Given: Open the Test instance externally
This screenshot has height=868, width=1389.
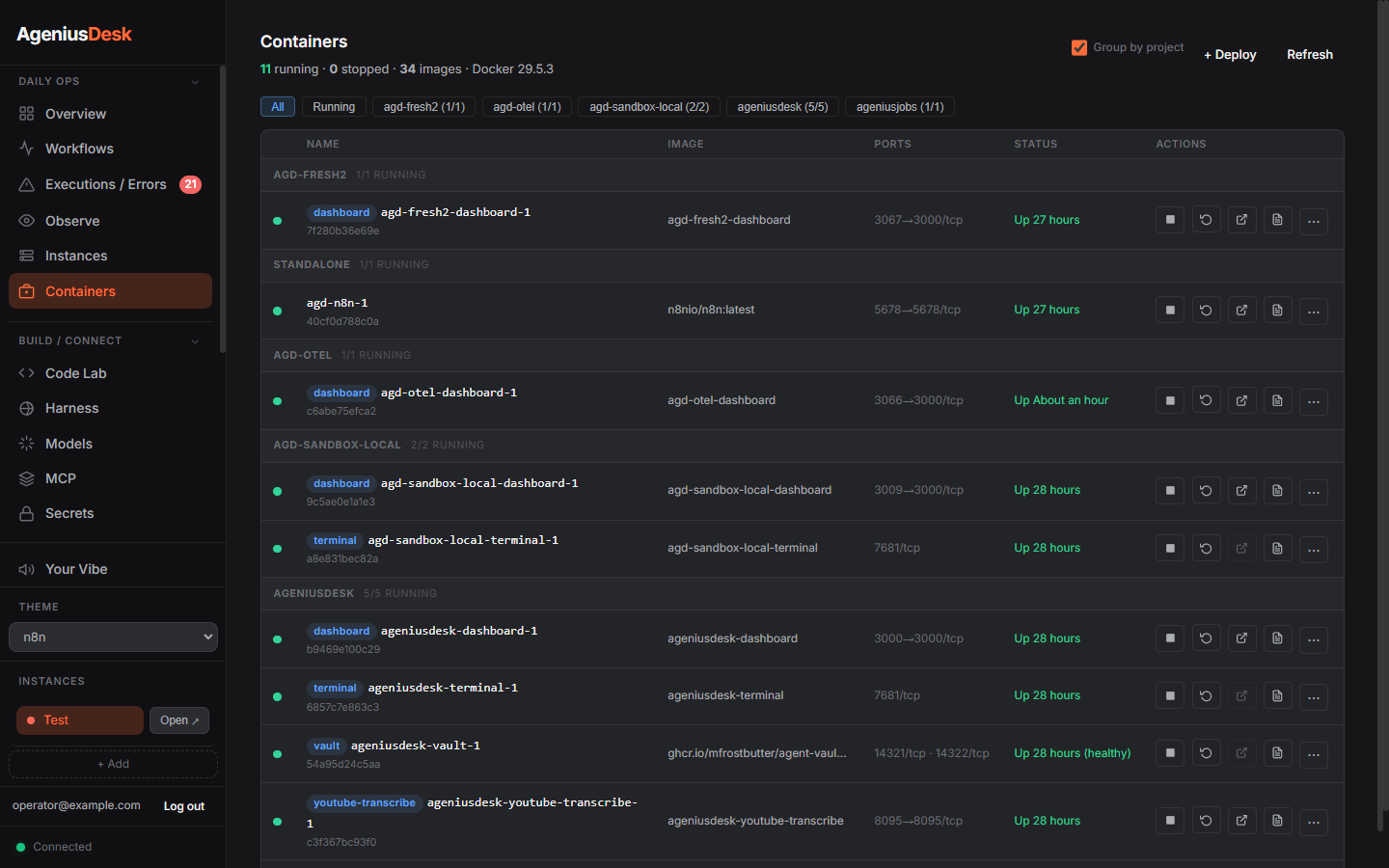Looking at the screenshot, I should pos(179,720).
